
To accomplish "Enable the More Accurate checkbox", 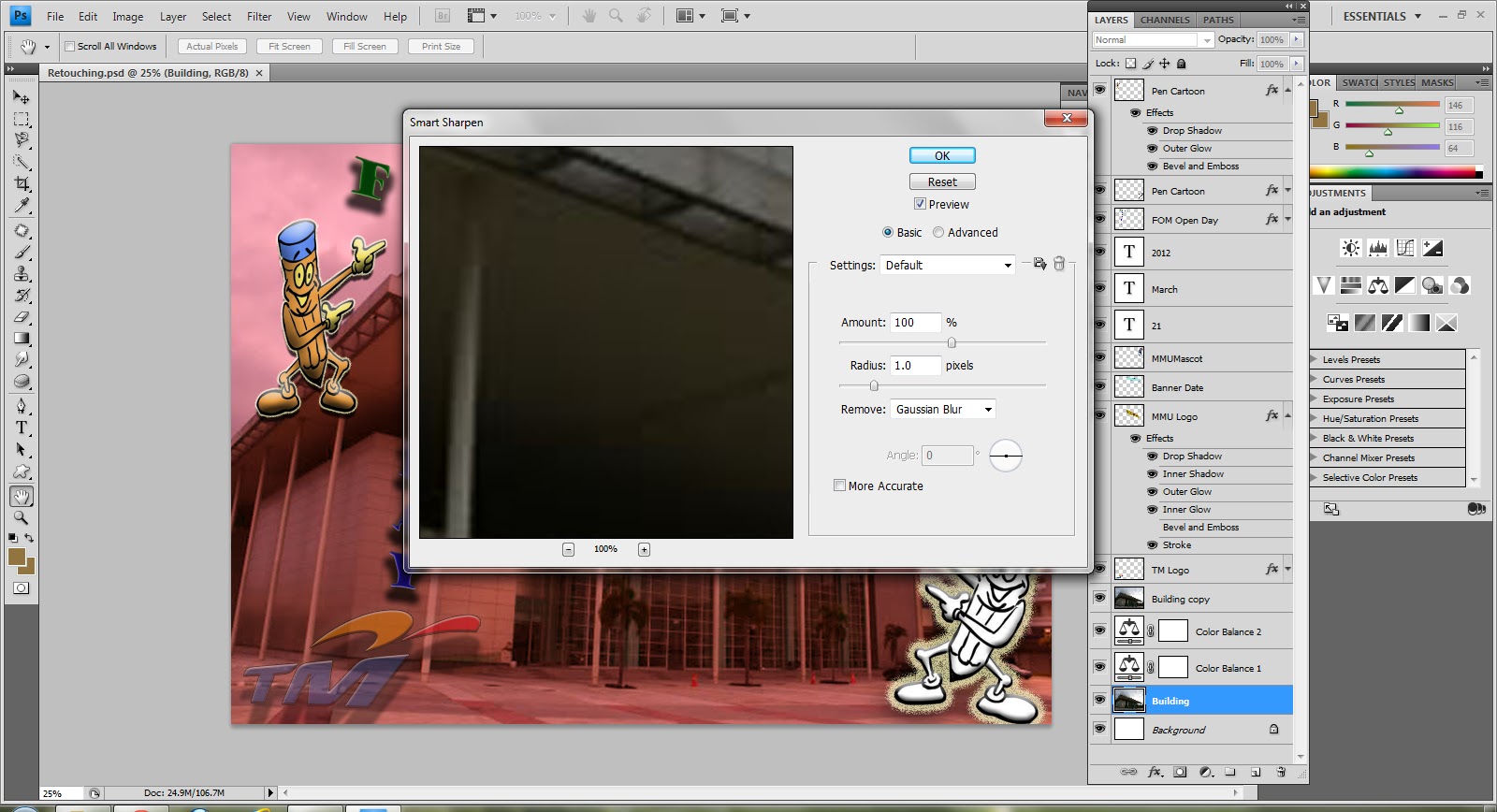I will coord(839,486).
